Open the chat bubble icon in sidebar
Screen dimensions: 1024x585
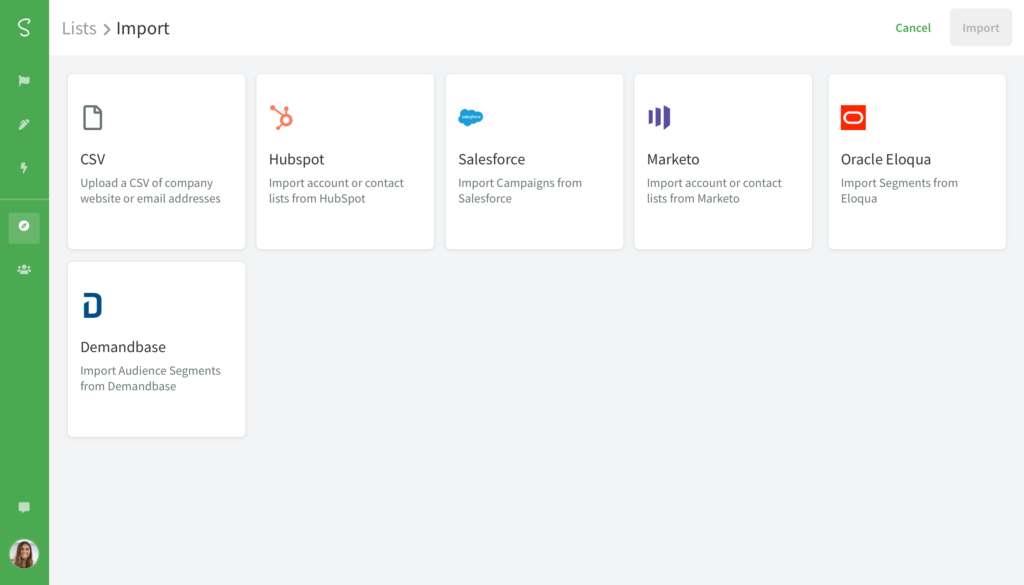point(24,507)
